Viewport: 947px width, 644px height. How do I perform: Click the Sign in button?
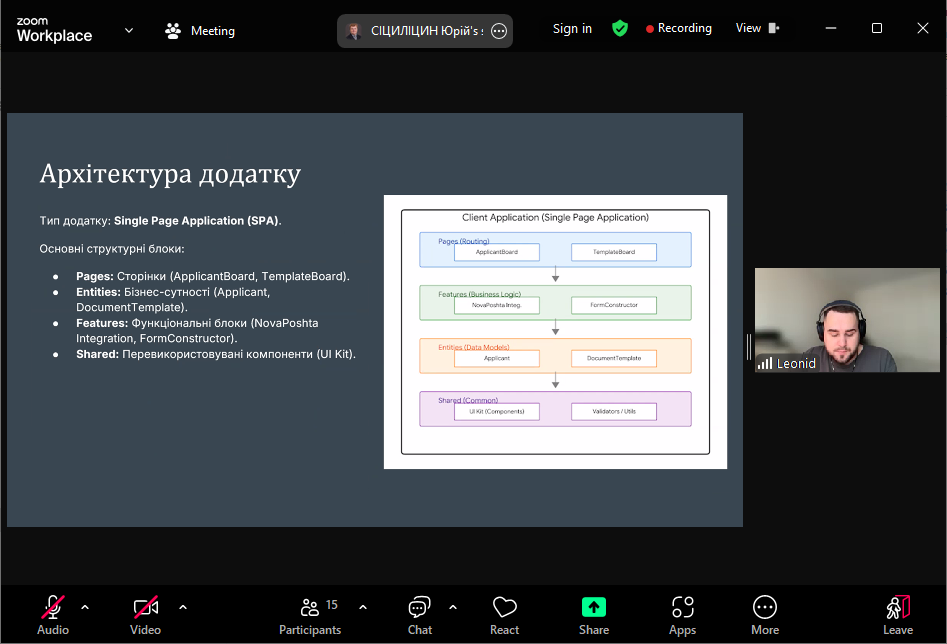[572, 29]
